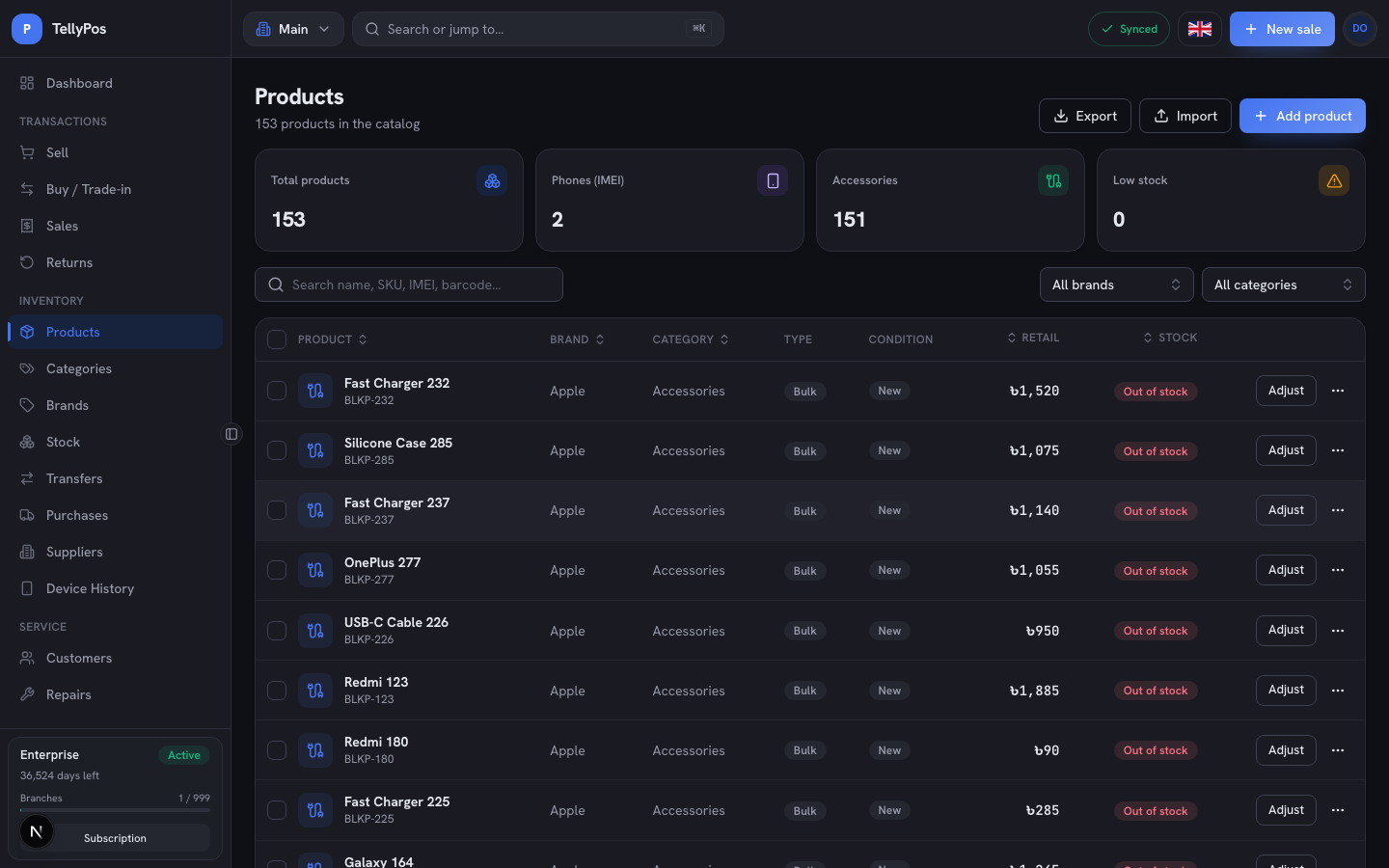Screen dimensions: 1389x868
Task: Click the global Search or jump to field
Action: click(x=538, y=29)
